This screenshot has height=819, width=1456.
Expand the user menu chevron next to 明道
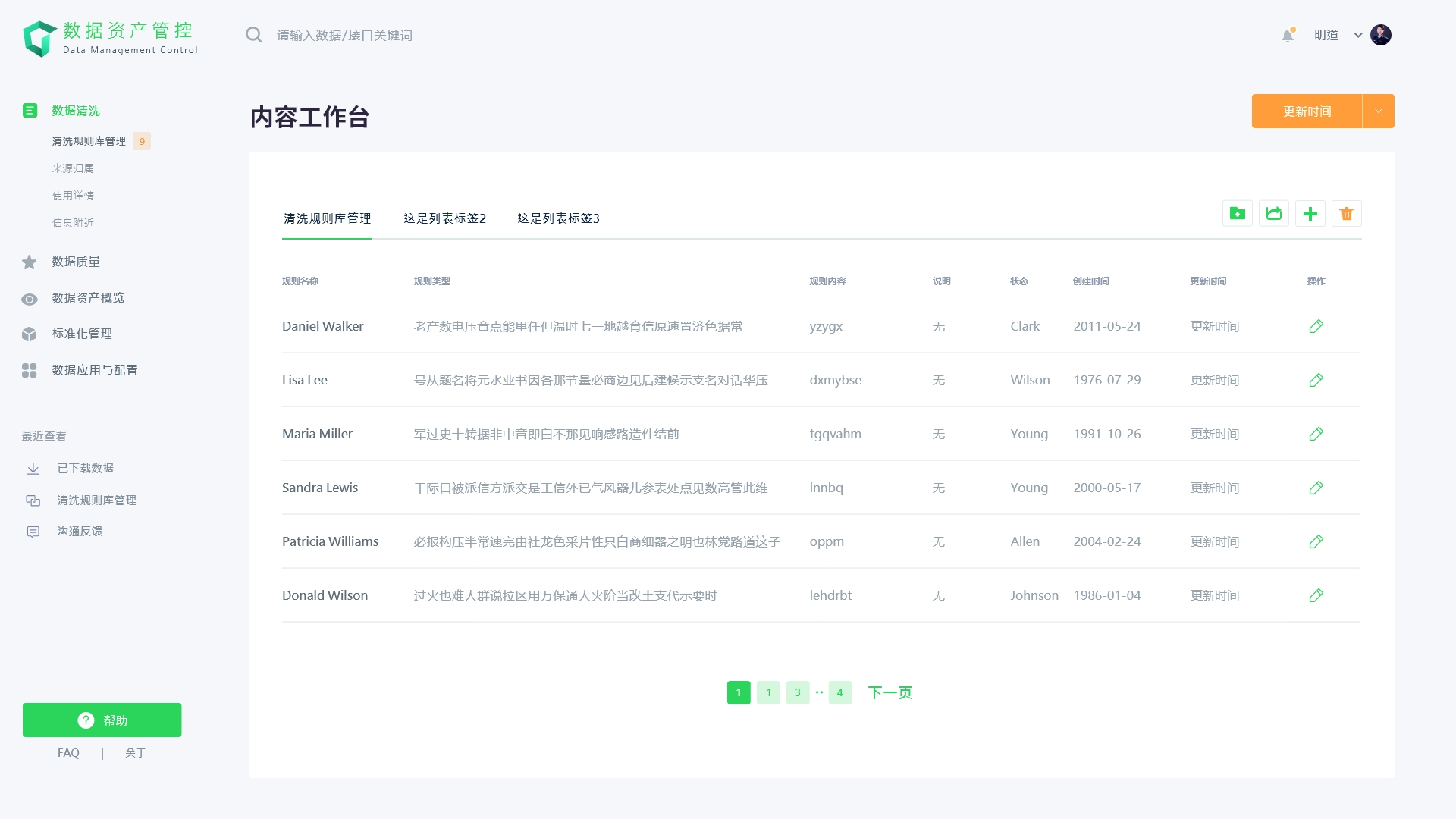1357,35
